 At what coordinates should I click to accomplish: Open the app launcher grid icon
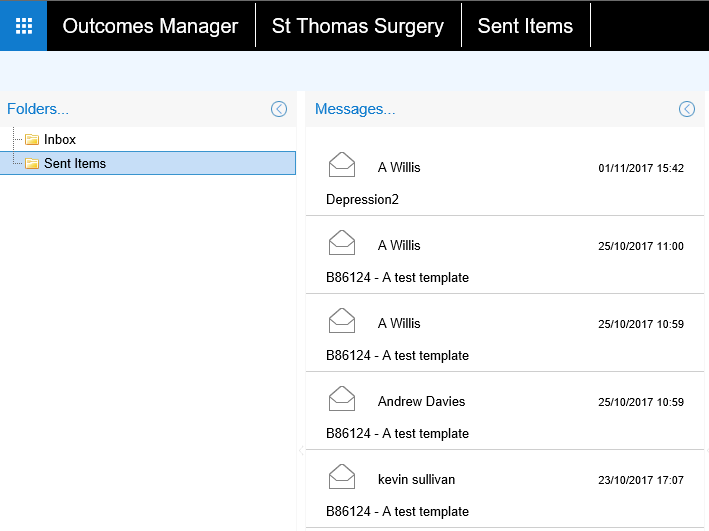coord(24,26)
